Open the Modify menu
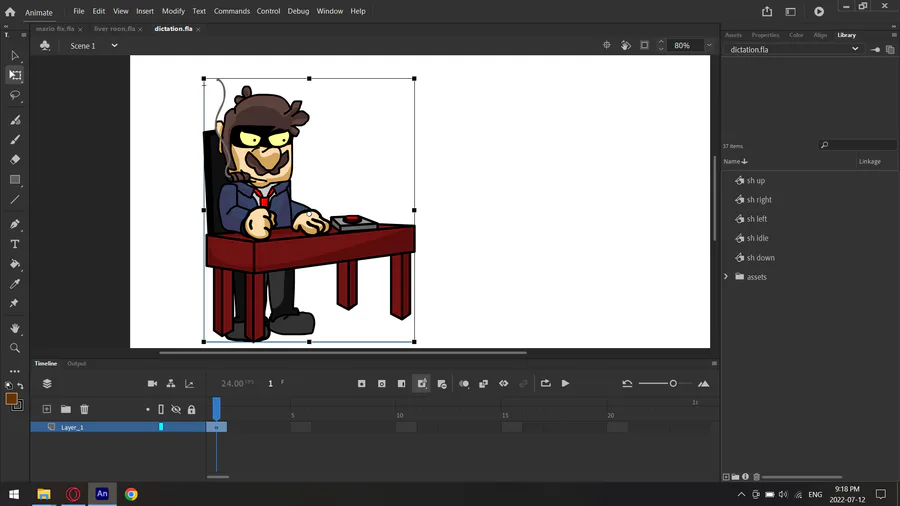This screenshot has width=900, height=506. coord(173,11)
